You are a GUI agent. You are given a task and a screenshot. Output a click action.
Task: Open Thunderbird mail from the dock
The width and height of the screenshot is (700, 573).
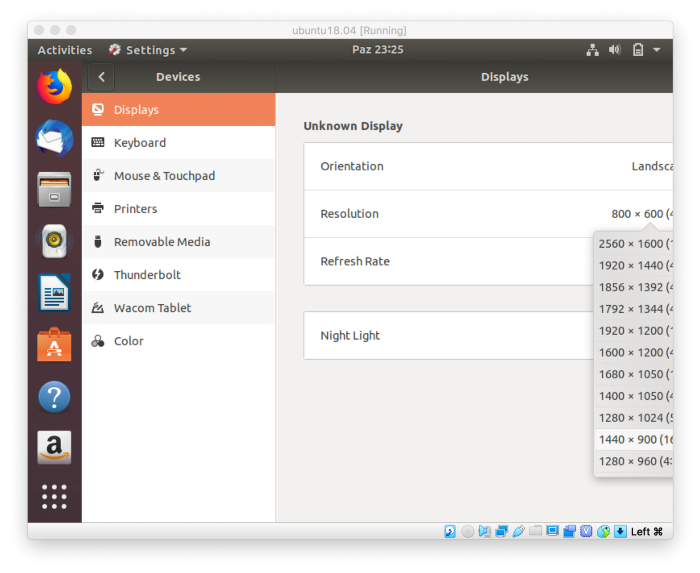[54, 138]
